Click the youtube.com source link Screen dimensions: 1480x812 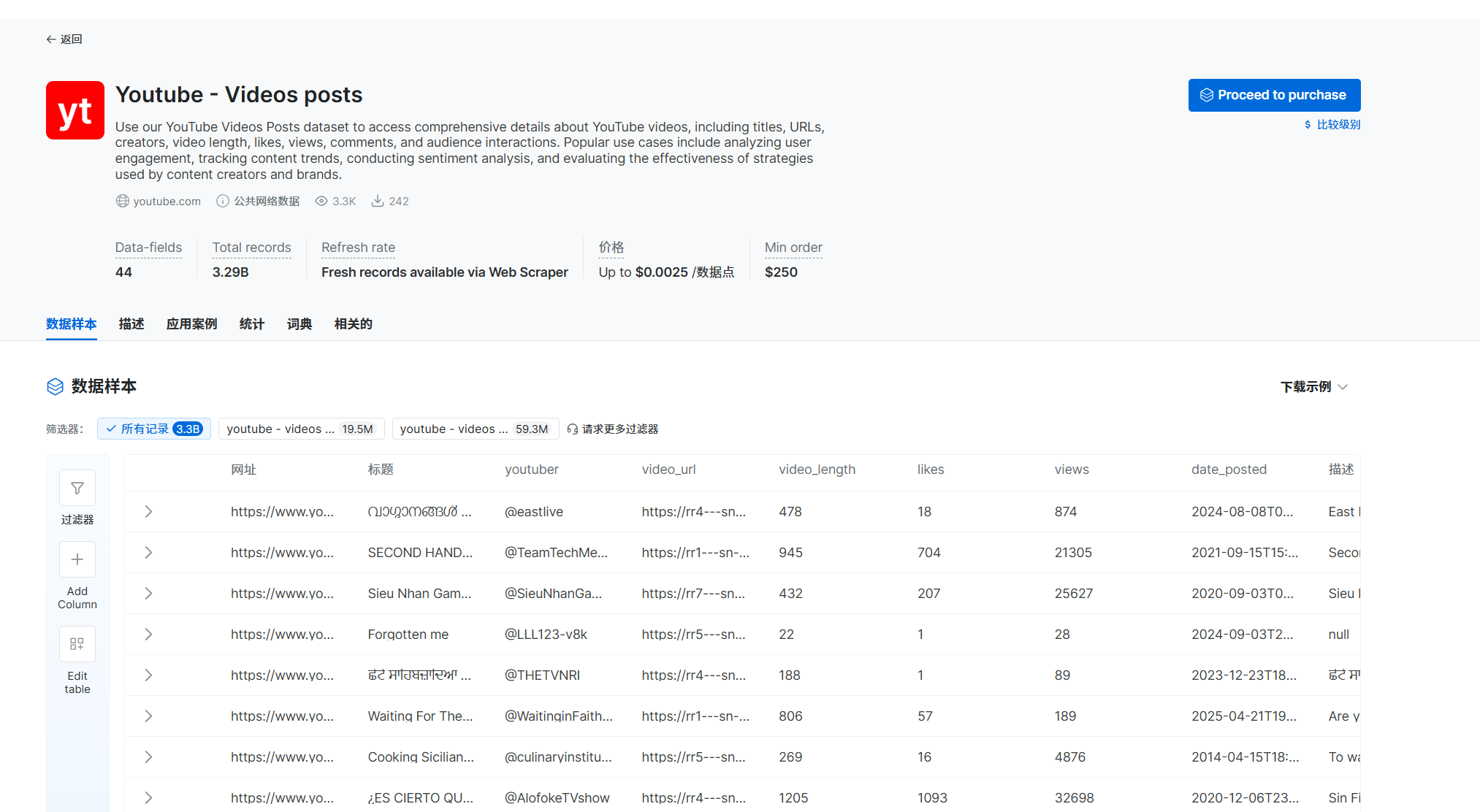pyautogui.click(x=167, y=202)
